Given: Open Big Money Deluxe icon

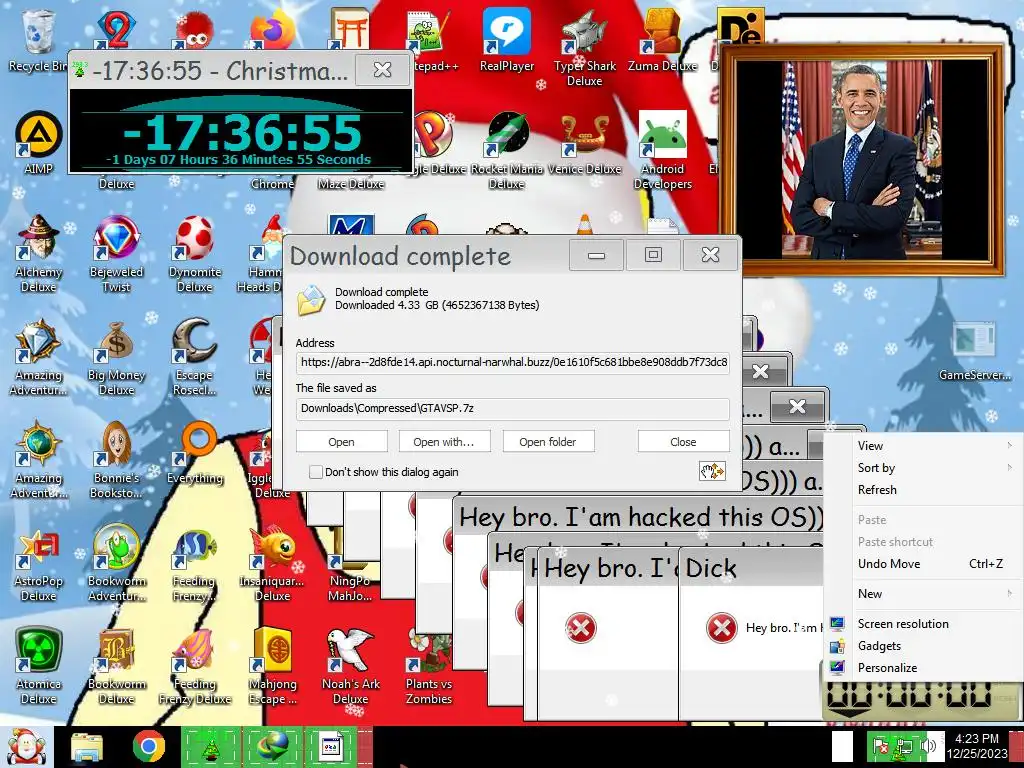Looking at the screenshot, I should coord(116,357).
